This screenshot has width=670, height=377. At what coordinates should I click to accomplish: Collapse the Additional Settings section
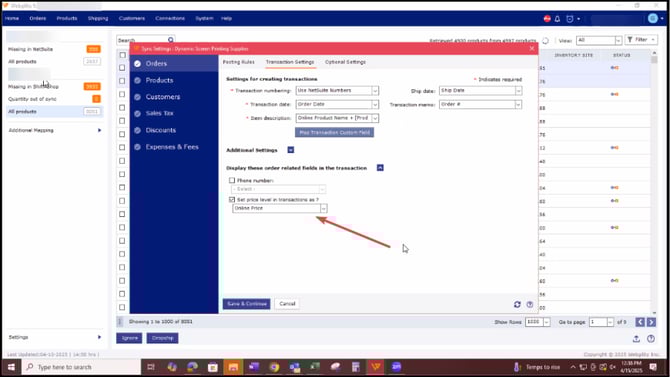coord(291,150)
